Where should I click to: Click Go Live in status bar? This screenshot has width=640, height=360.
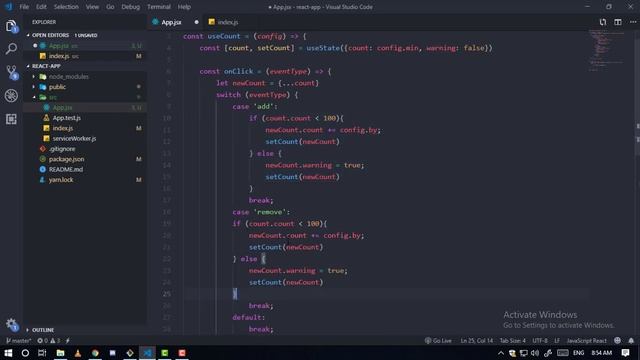[x=438, y=340]
